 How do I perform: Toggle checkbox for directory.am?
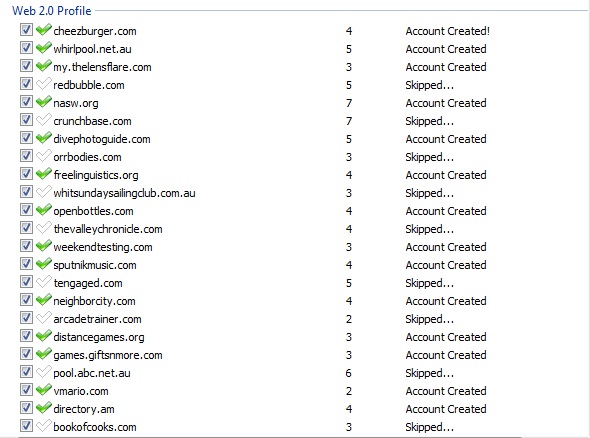coord(26,408)
